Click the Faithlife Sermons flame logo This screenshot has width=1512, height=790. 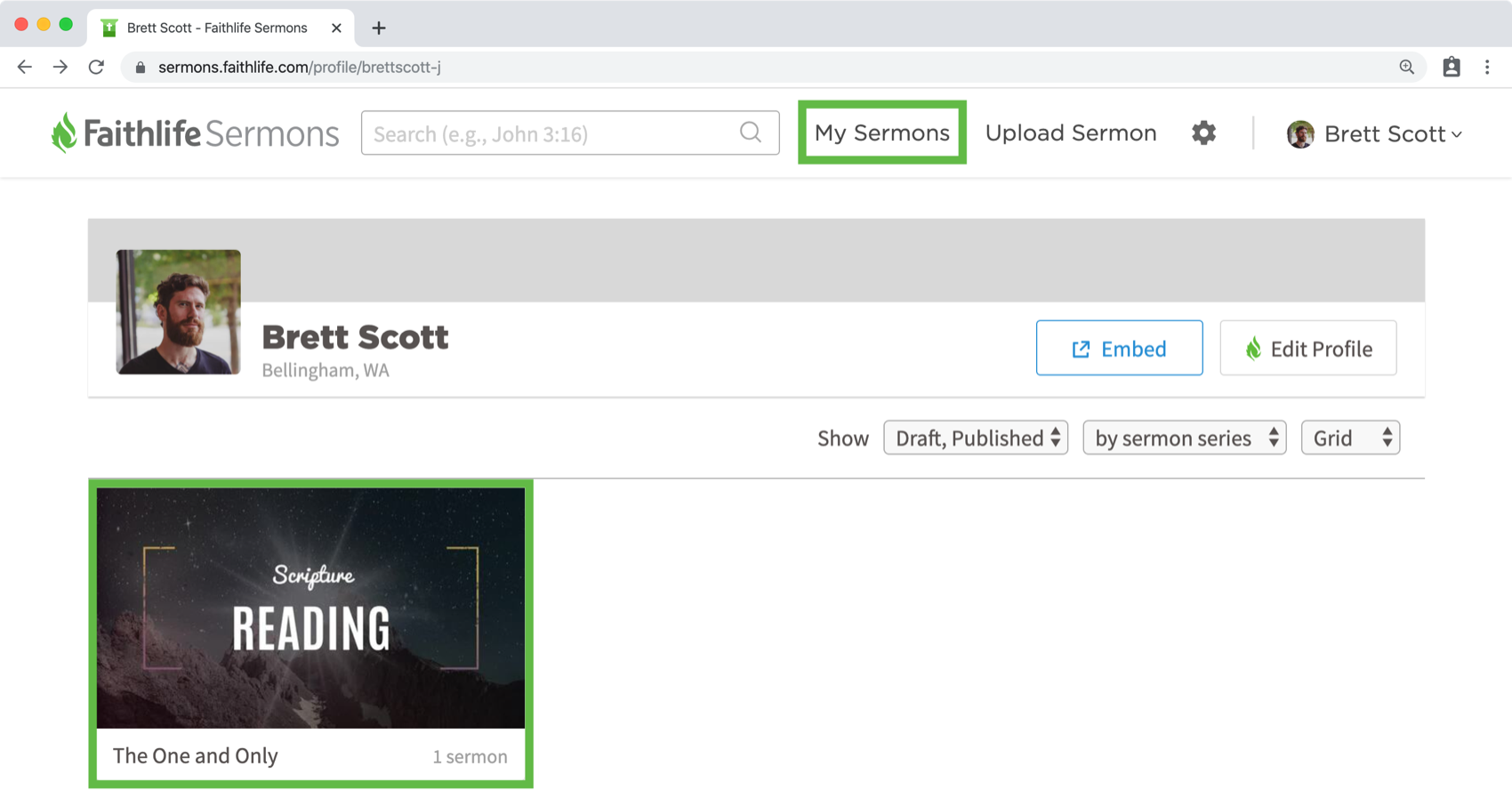point(63,133)
